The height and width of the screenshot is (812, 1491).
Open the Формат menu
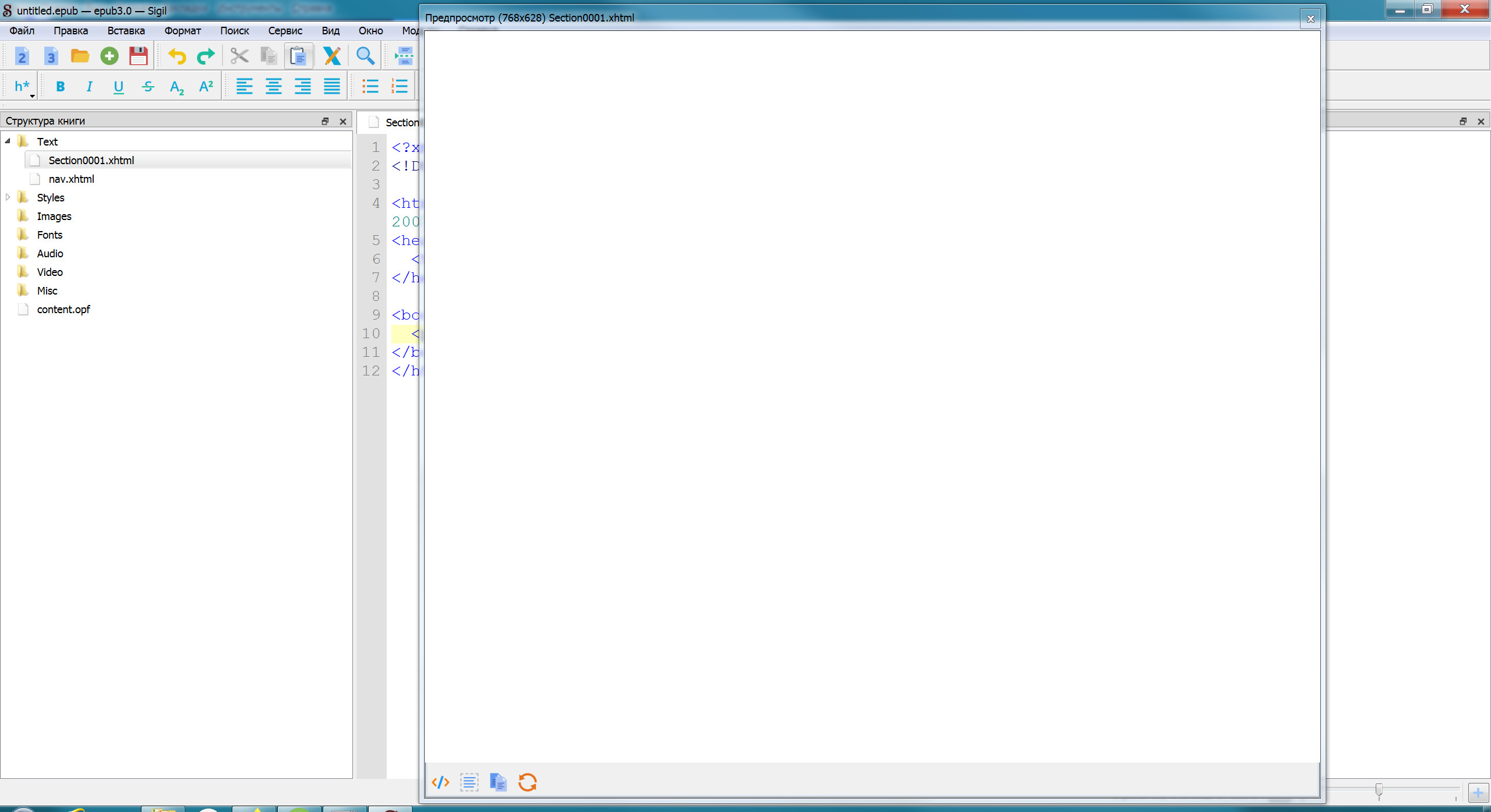tap(182, 31)
